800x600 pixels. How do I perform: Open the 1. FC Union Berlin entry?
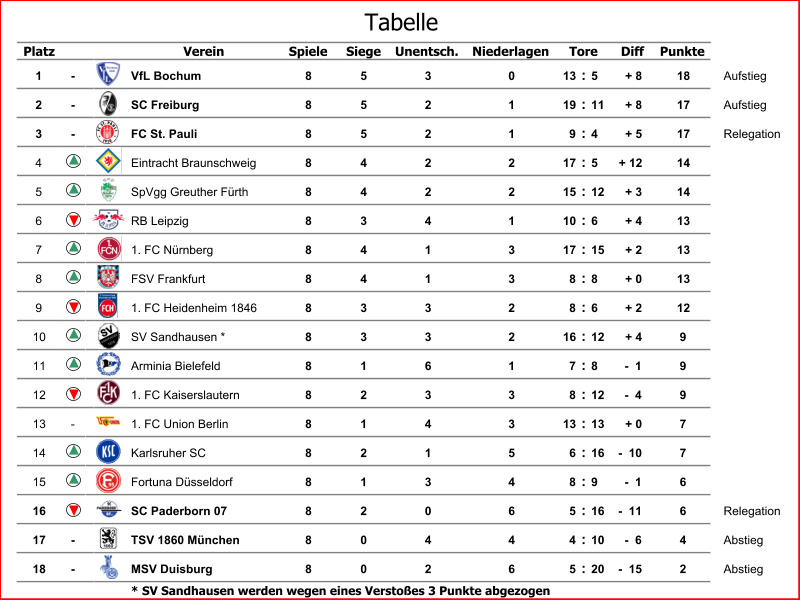tap(179, 424)
